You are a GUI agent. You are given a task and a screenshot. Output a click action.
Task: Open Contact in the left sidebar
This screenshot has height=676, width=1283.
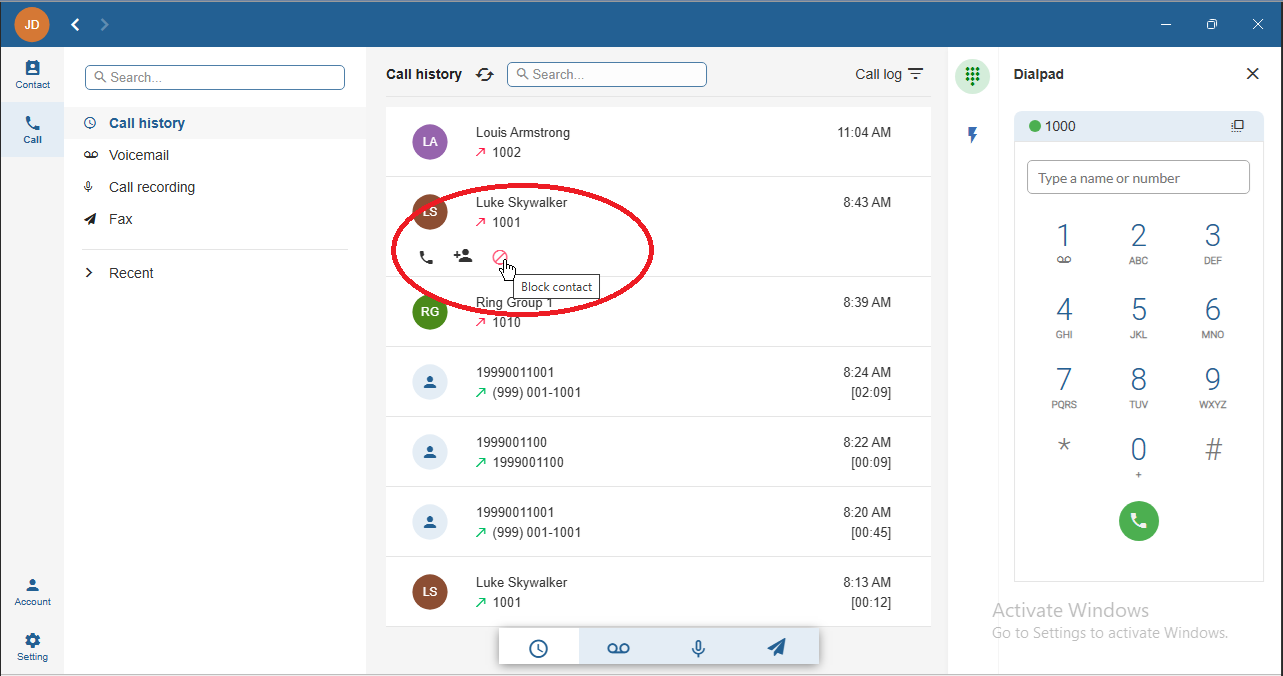(32, 74)
